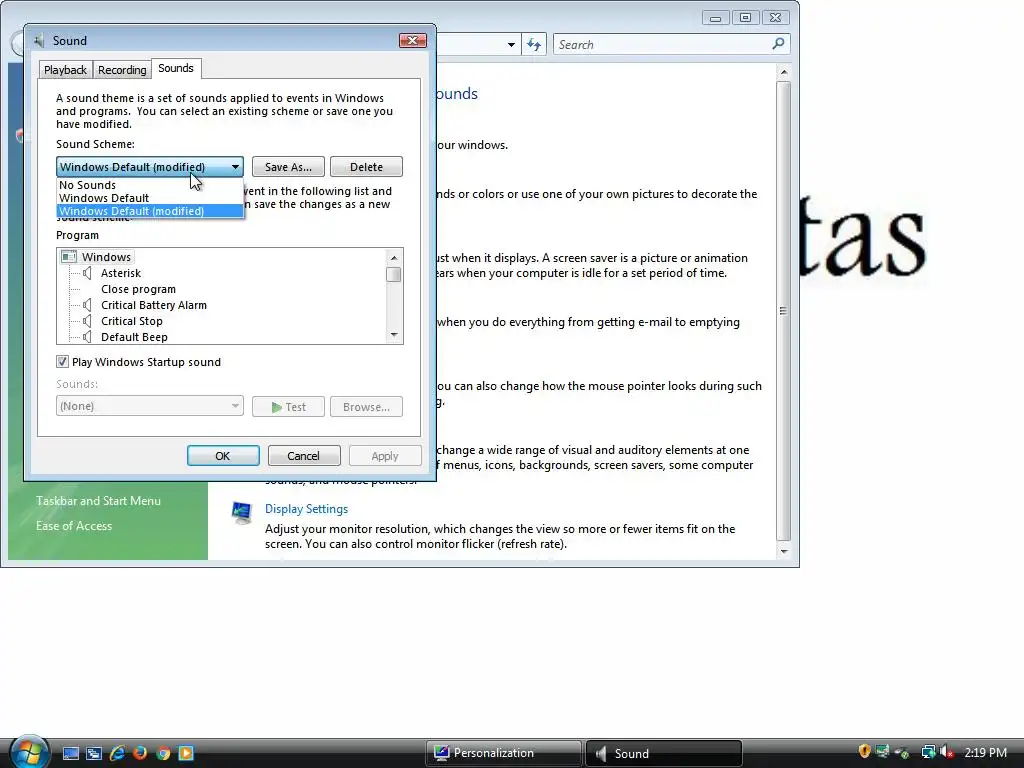The height and width of the screenshot is (768, 1024).
Task: Click Personalization window scroll down arrow
Action: click(784, 552)
